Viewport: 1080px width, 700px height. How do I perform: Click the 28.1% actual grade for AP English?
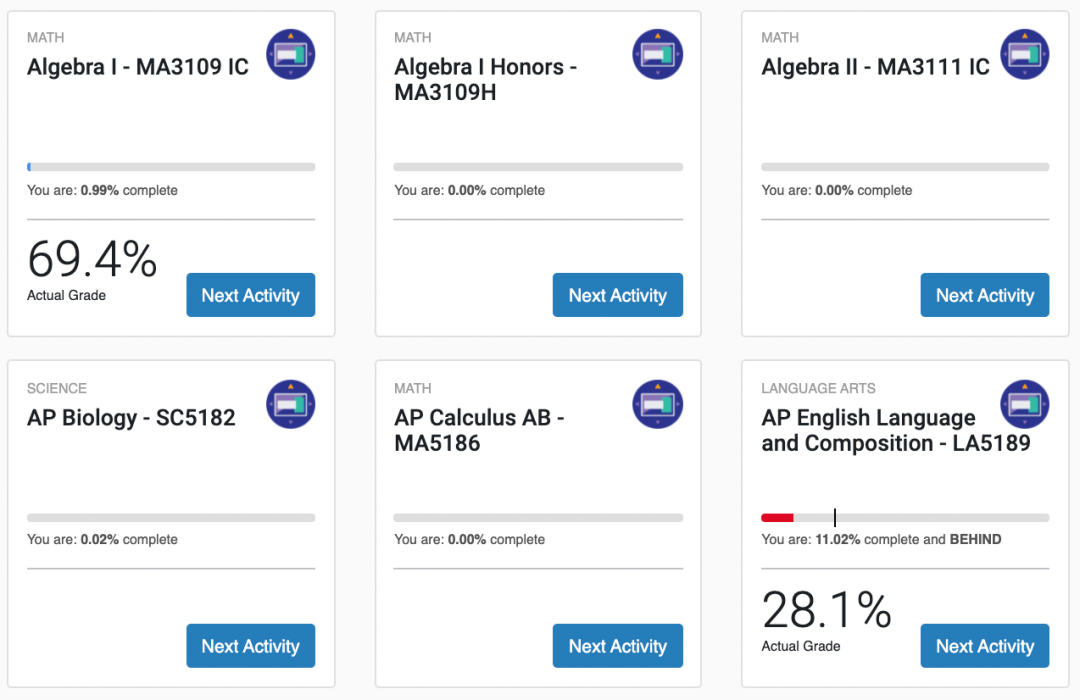(x=826, y=612)
